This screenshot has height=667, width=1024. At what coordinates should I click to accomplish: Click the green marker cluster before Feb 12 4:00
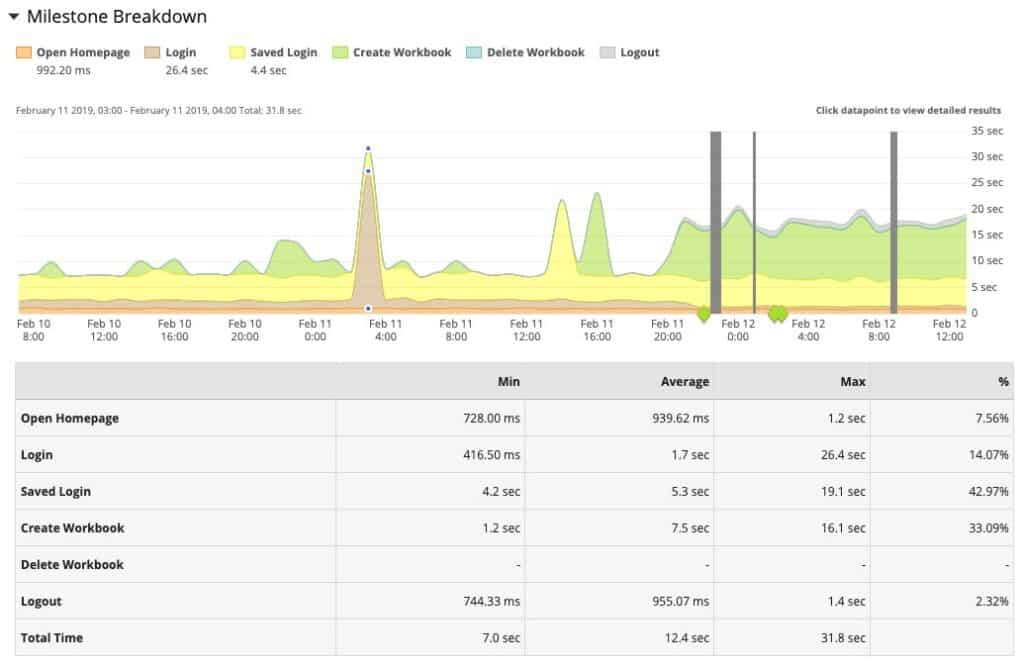click(x=777, y=314)
